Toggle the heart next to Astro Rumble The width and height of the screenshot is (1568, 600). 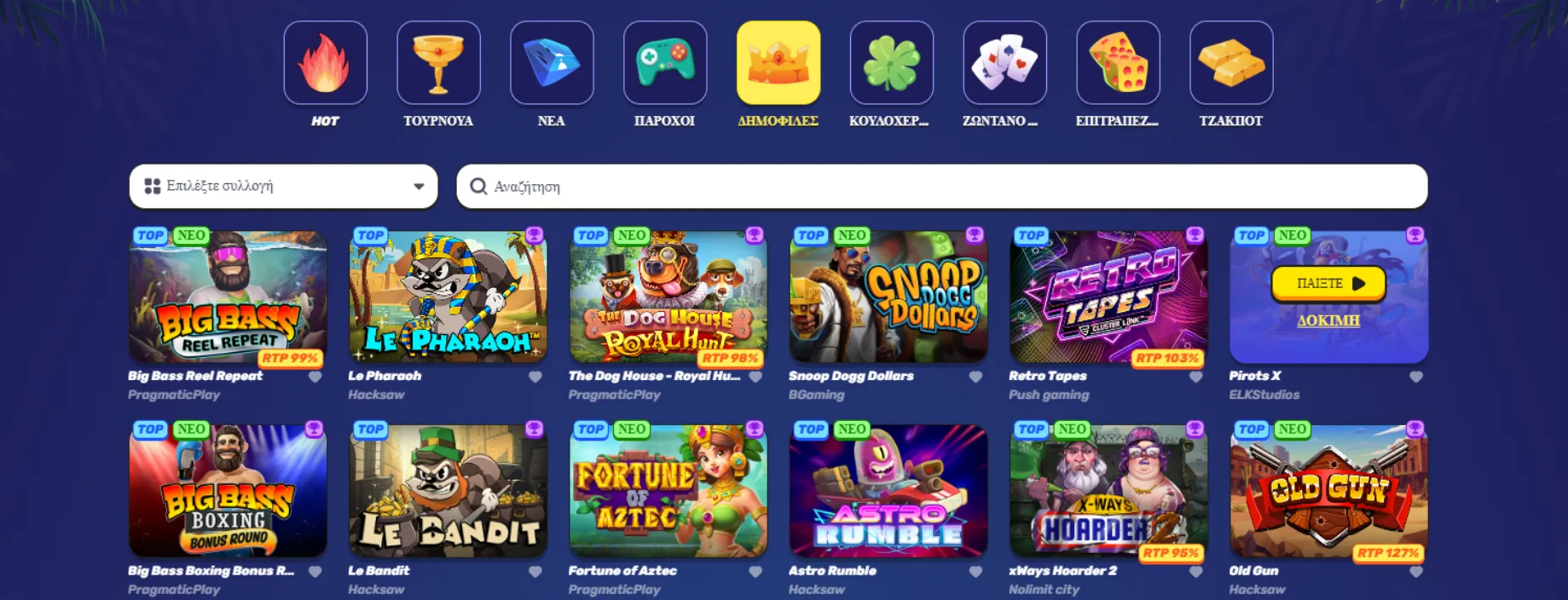(x=976, y=571)
